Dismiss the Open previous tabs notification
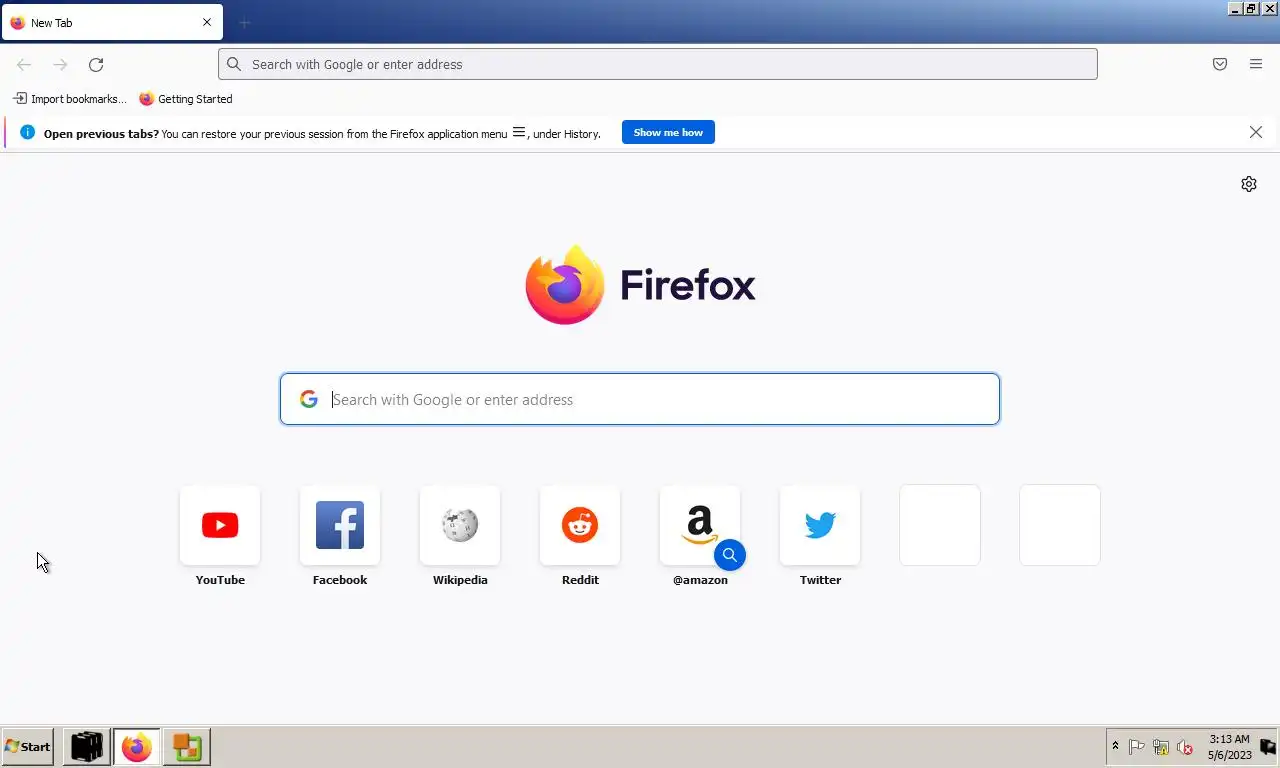 (1256, 132)
